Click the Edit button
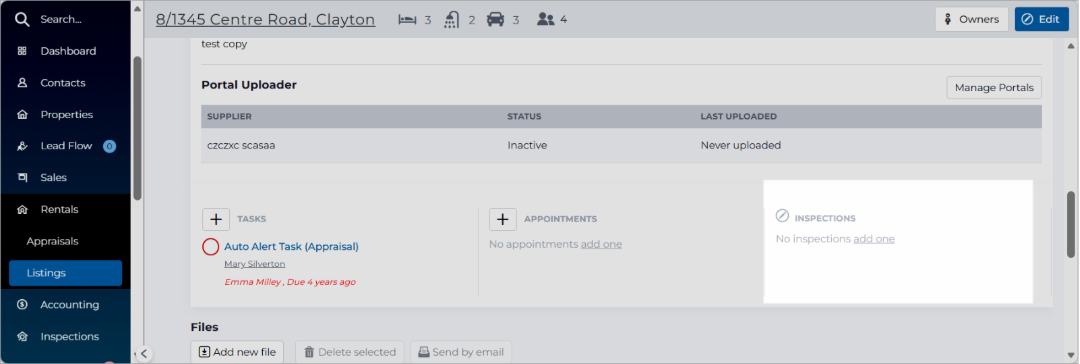 [x=1041, y=19]
